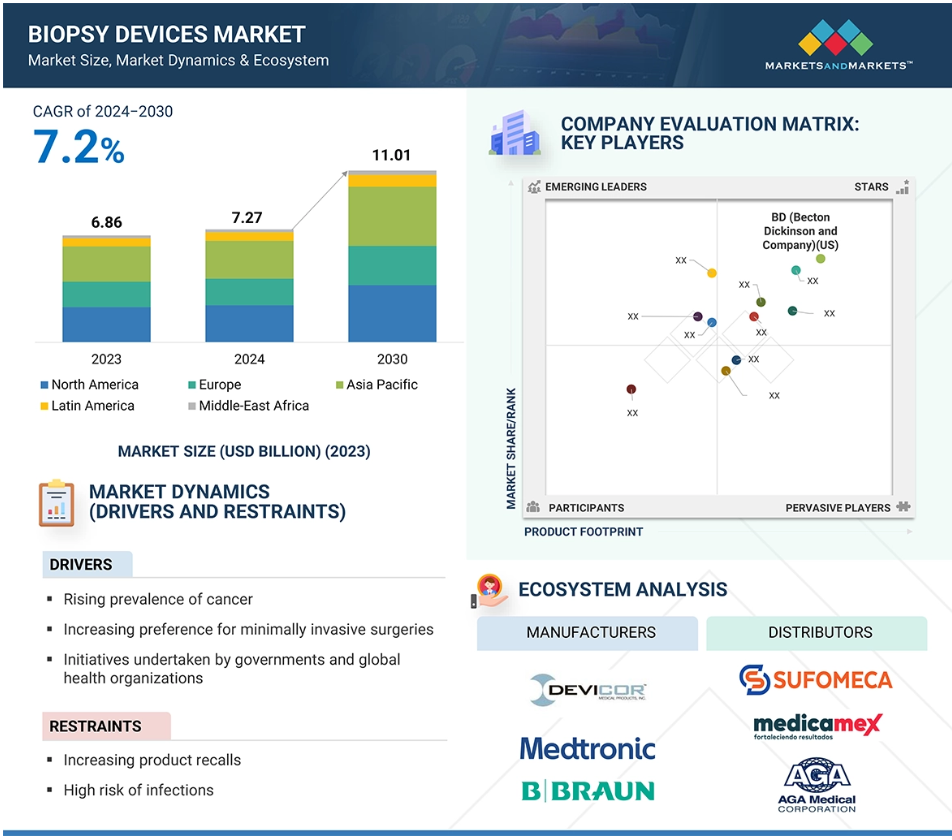952x840 pixels.
Task: Select the Manufacturers tab
Action: 587,633
